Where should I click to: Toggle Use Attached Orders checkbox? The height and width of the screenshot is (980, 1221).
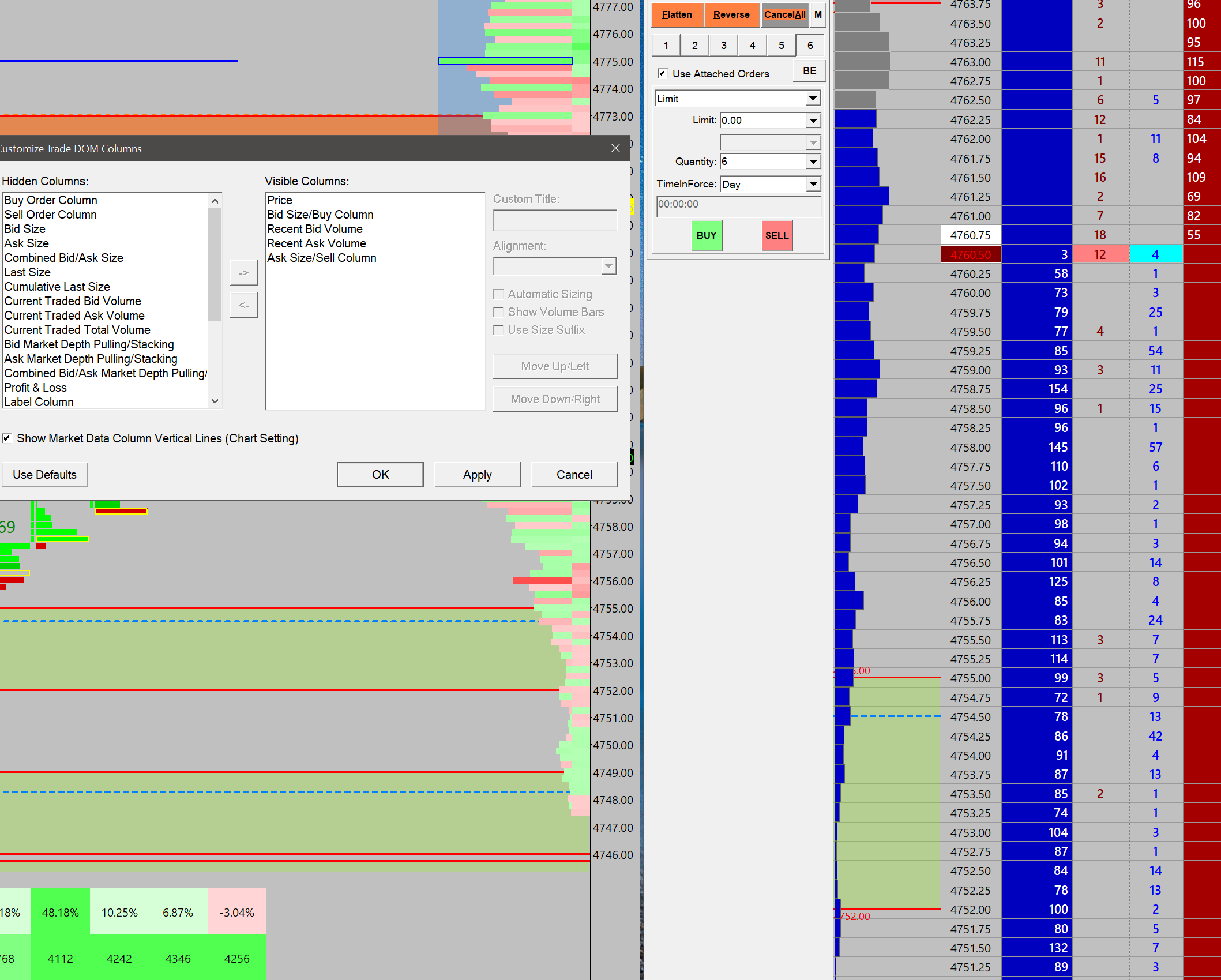(663, 73)
